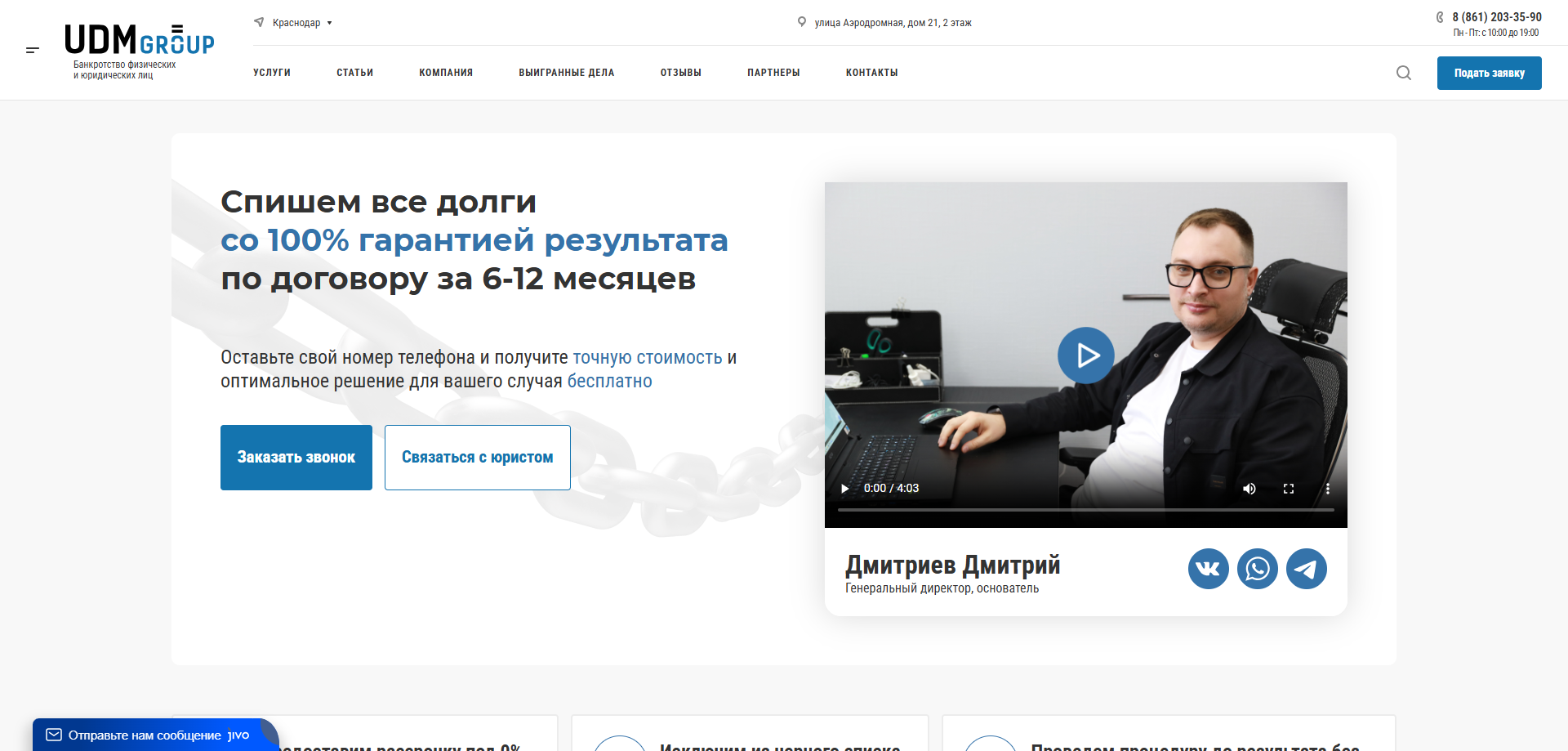Open the Контакты menu item

pyautogui.click(x=872, y=73)
